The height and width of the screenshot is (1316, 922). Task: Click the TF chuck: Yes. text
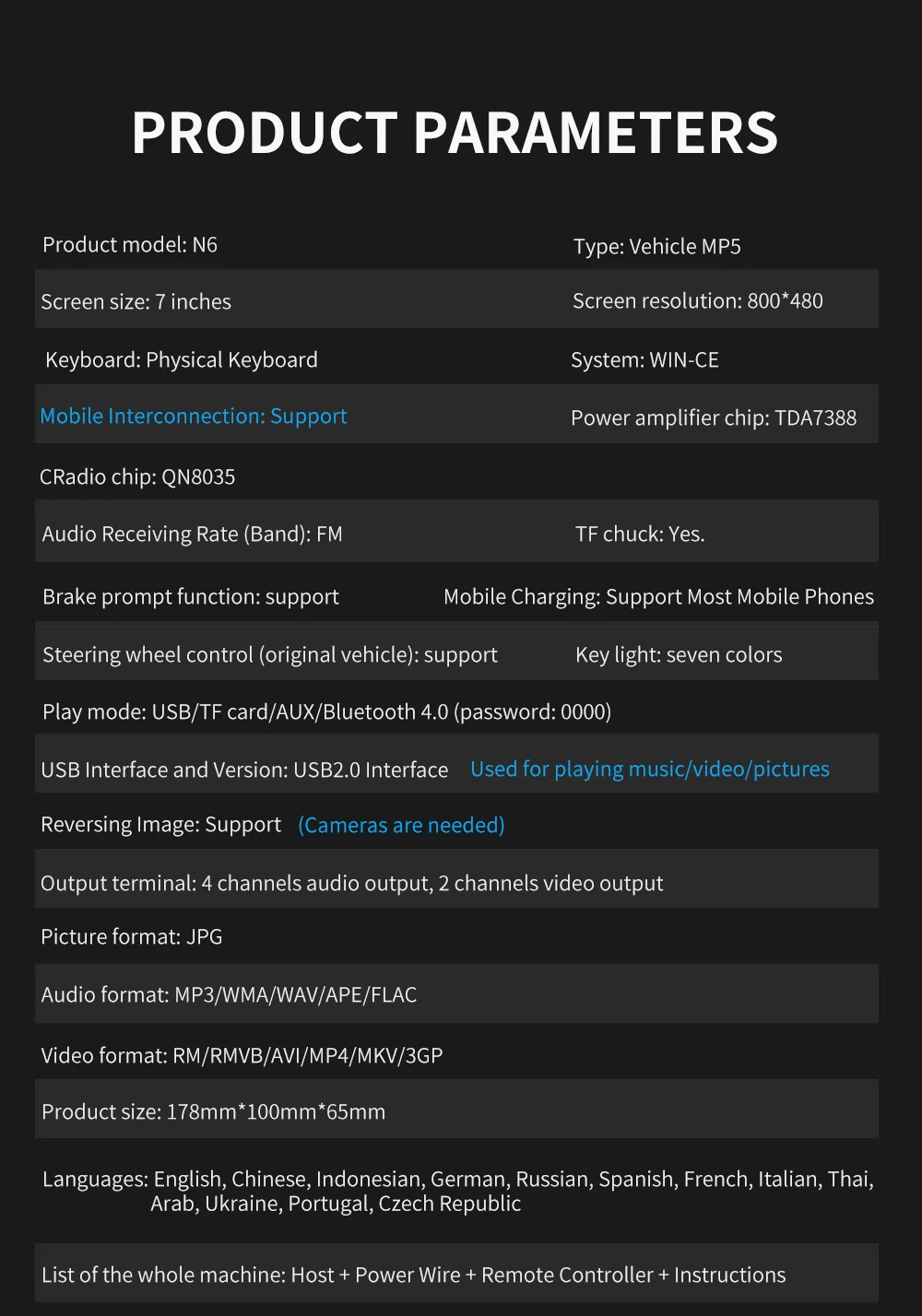point(640,535)
